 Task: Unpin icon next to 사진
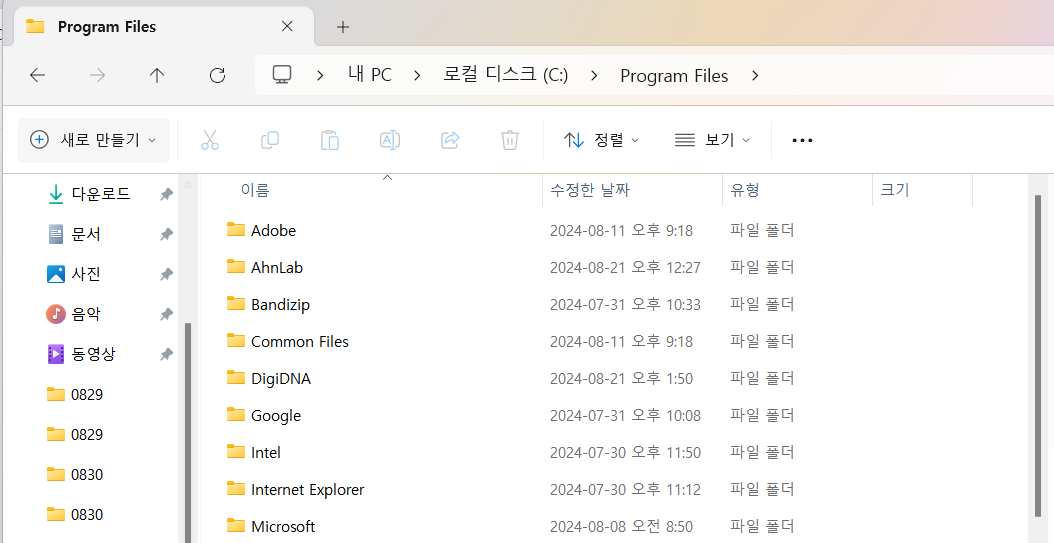point(166,274)
